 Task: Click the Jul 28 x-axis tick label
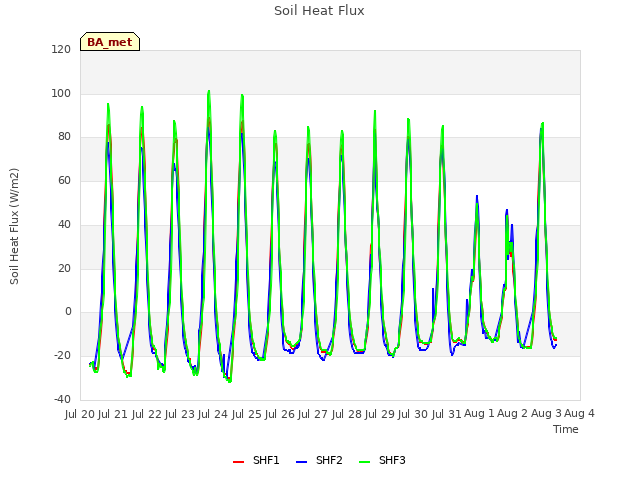[x=347, y=414]
